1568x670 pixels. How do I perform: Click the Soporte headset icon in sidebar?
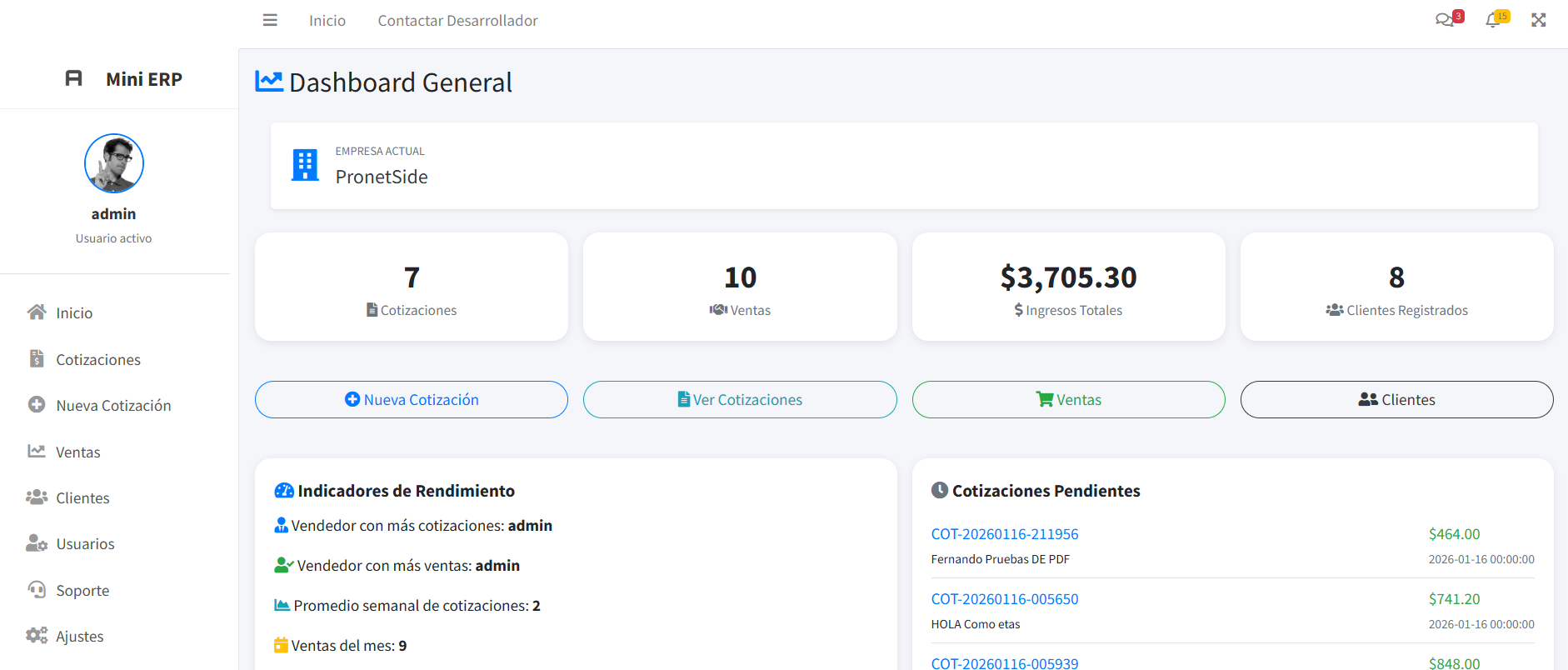click(x=37, y=590)
